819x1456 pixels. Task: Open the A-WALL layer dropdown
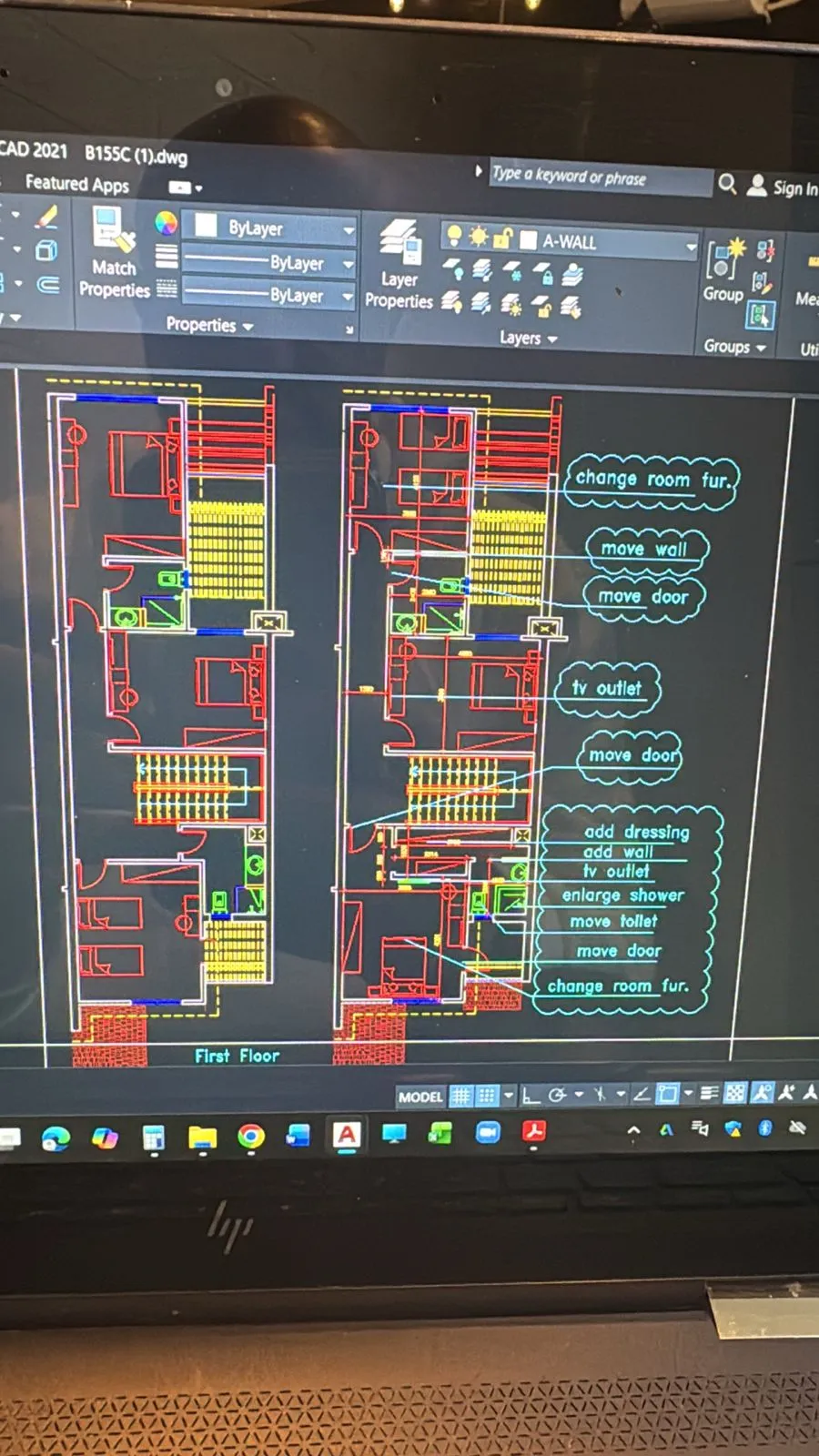pos(691,246)
